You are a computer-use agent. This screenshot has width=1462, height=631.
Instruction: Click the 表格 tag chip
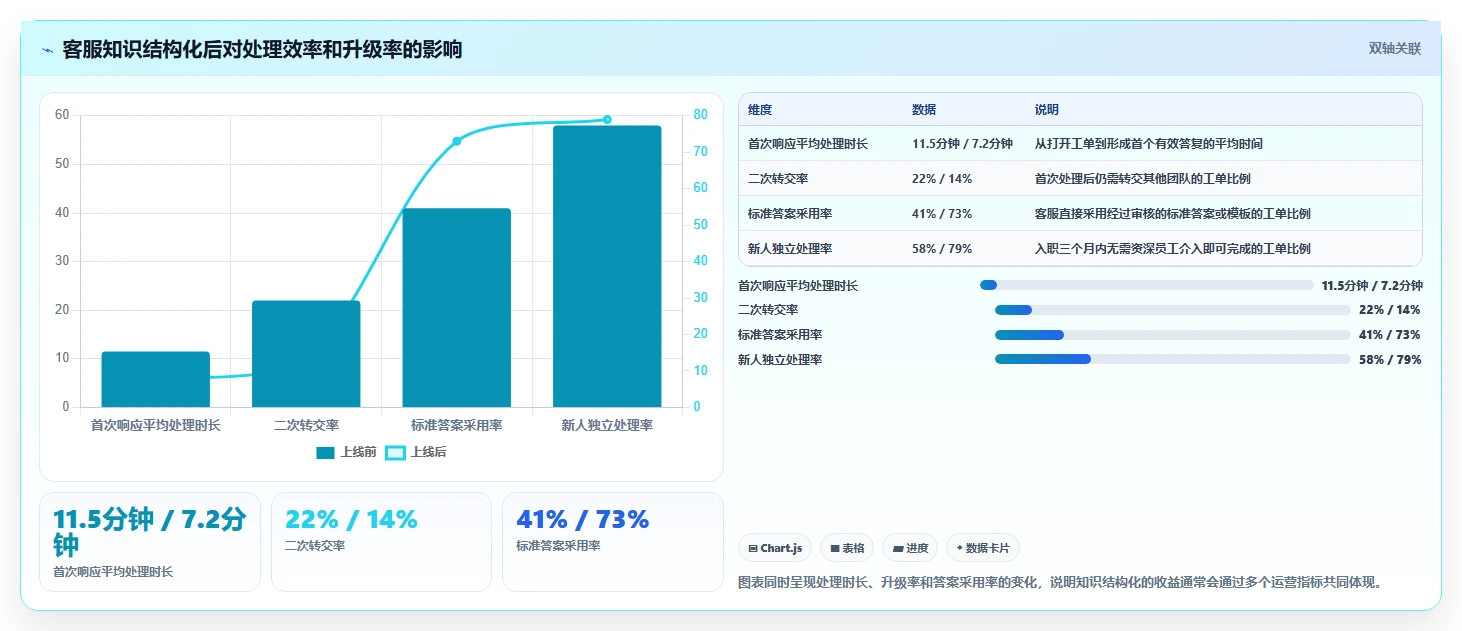click(x=846, y=548)
